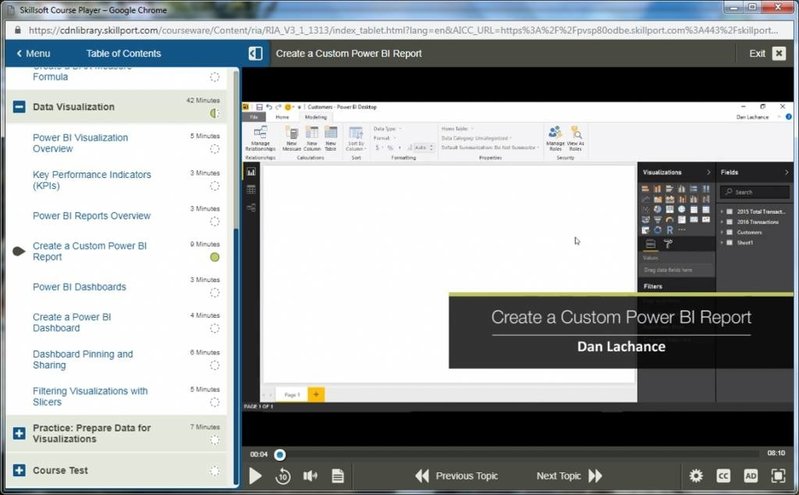Open Create a Power BI Dashboard topic

[x=72, y=322]
